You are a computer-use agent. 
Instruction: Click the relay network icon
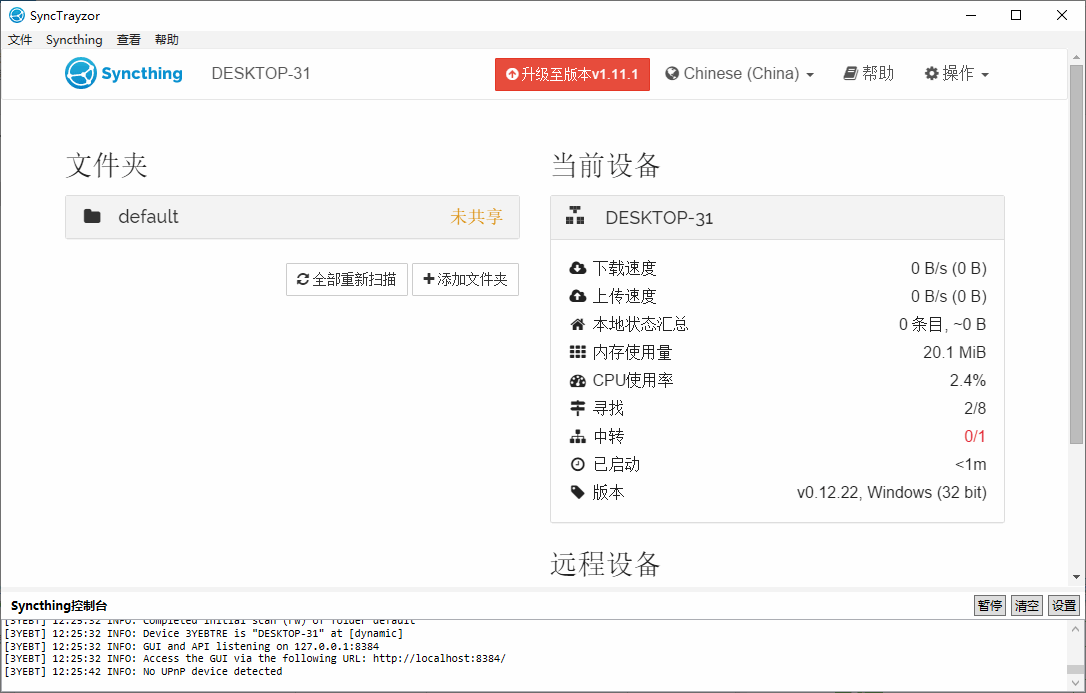(578, 437)
